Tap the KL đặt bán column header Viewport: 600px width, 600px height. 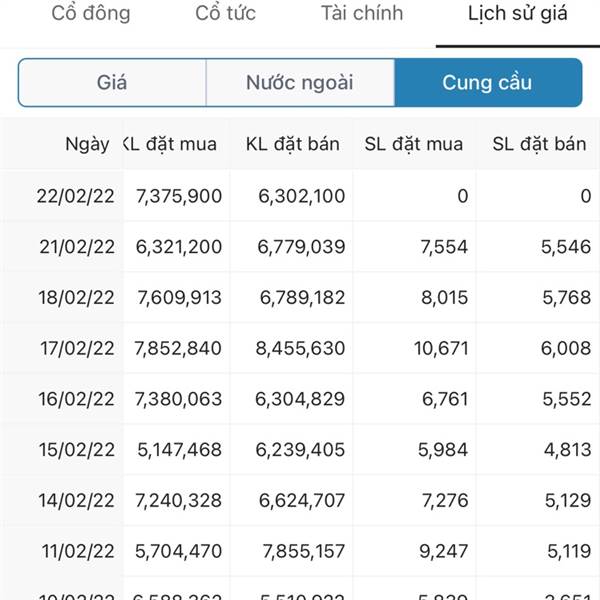point(293,144)
